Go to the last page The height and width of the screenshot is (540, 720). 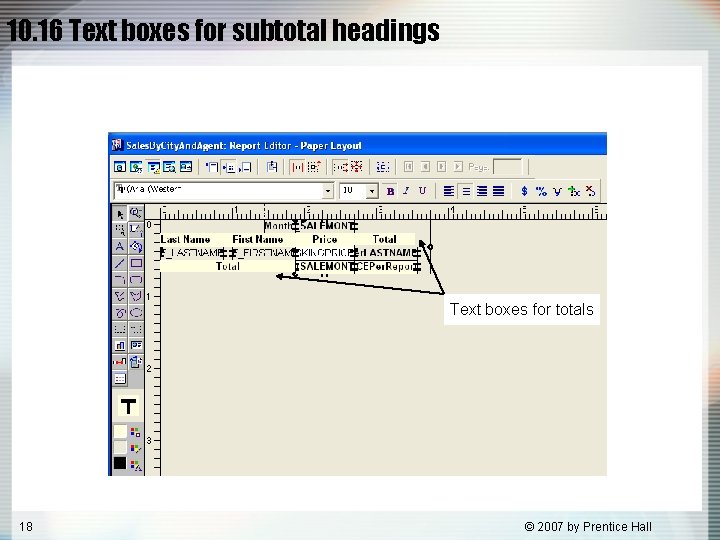(x=458, y=167)
